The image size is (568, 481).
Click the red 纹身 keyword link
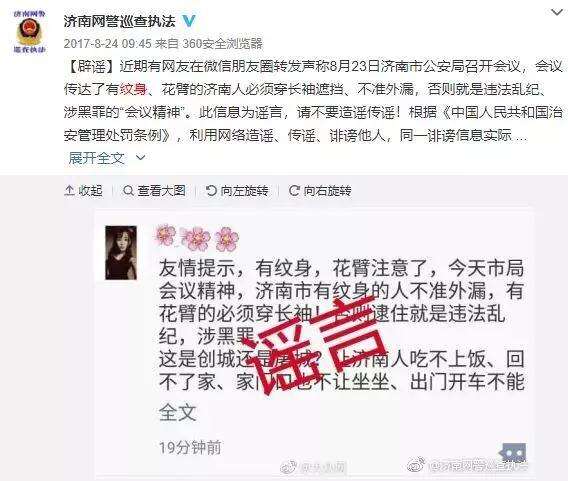[133, 89]
